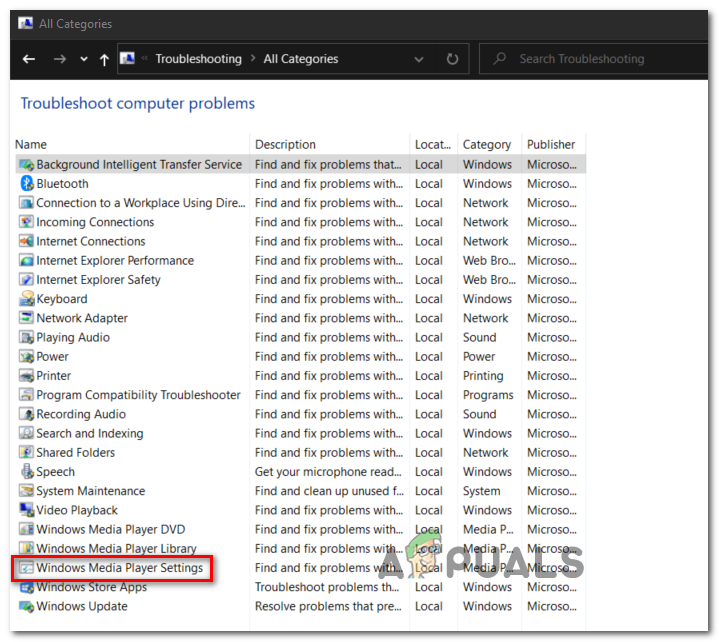Click the Network Adapter icon
This screenshot has width=719, height=642.
coord(27,318)
